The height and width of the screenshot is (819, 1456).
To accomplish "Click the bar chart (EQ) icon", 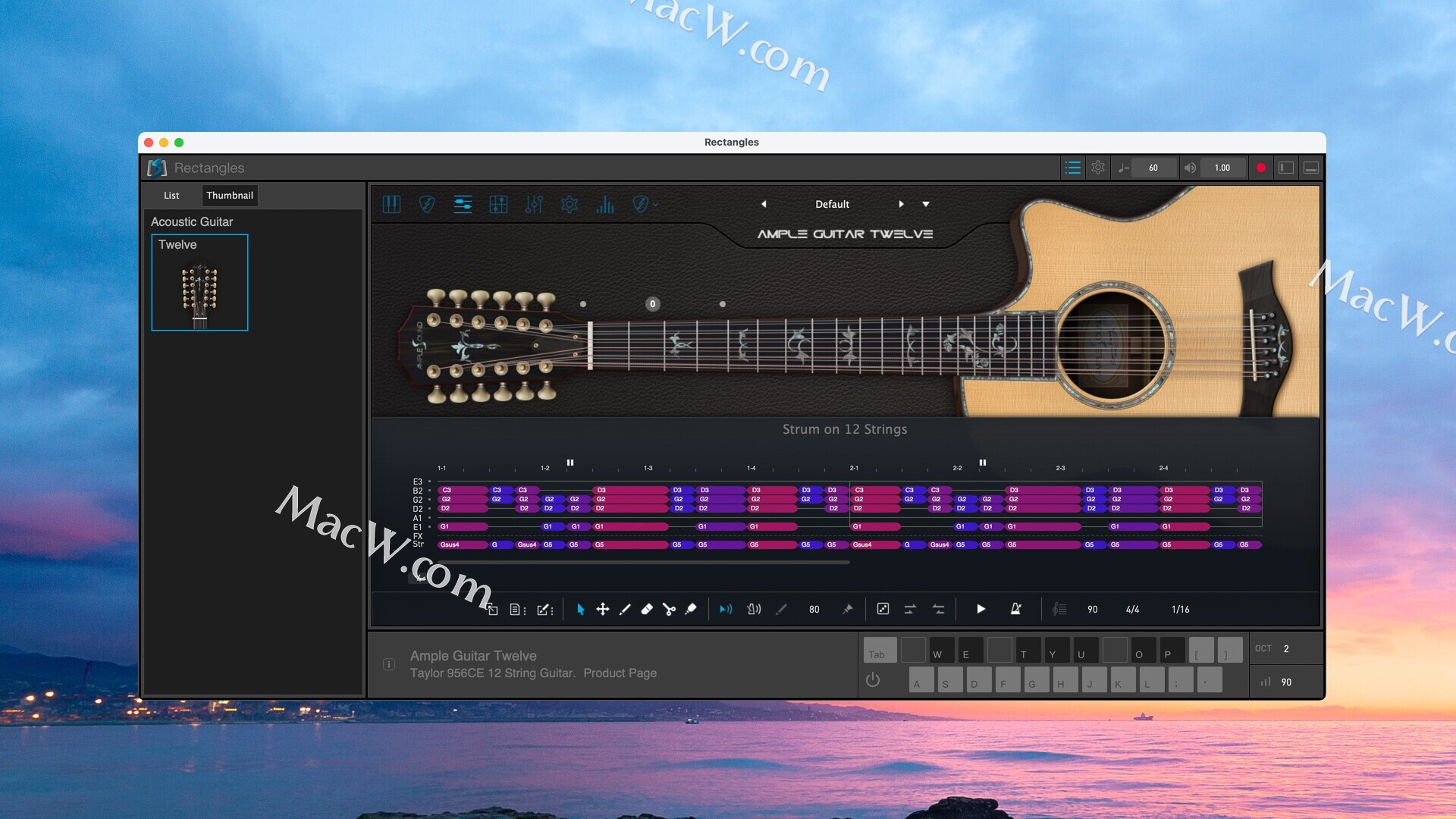I will [x=605, y=204].
